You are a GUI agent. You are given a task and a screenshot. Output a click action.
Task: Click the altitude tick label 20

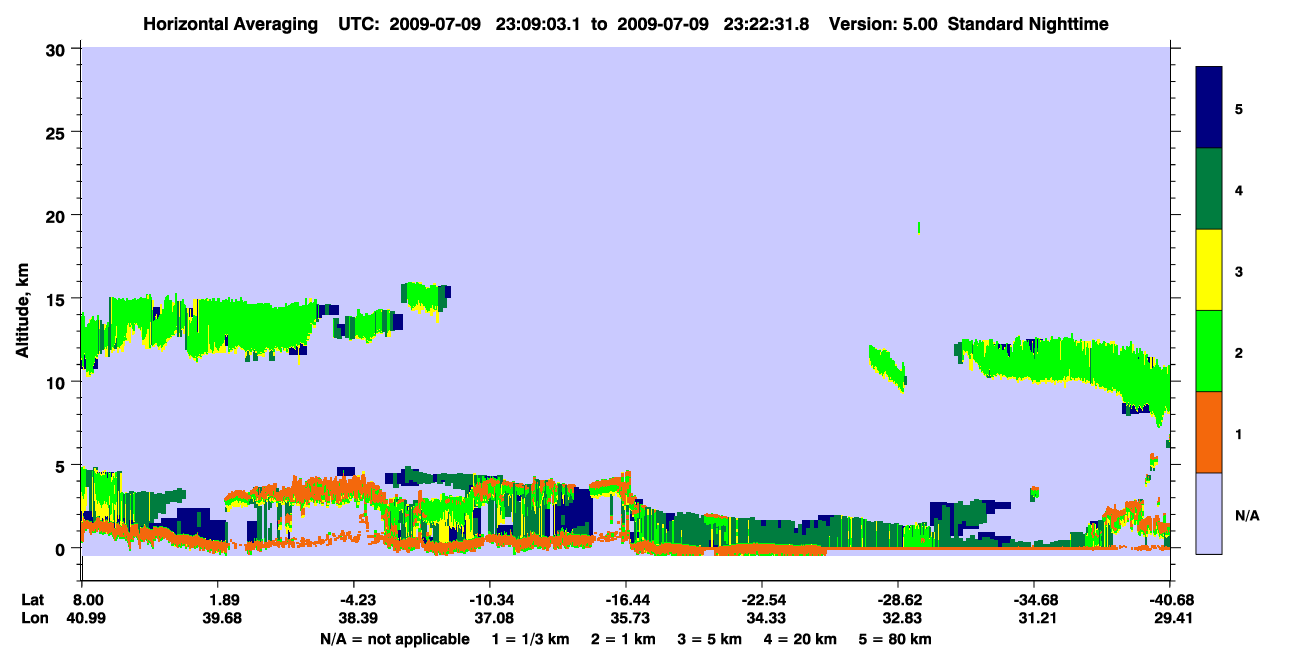tap(57, 215)
